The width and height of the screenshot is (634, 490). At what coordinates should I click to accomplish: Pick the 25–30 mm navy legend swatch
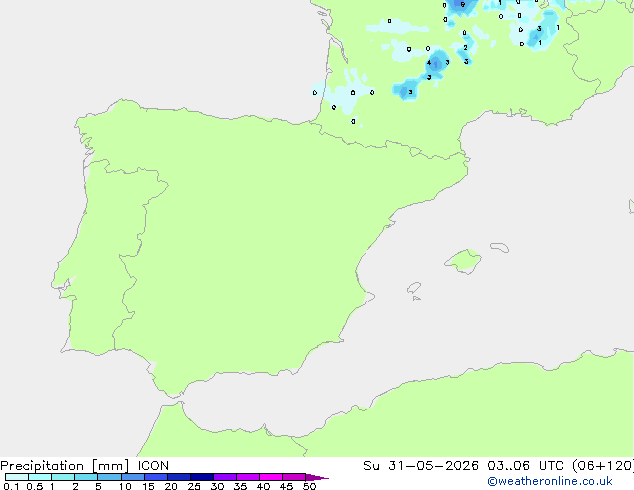[x=201, y=477]
